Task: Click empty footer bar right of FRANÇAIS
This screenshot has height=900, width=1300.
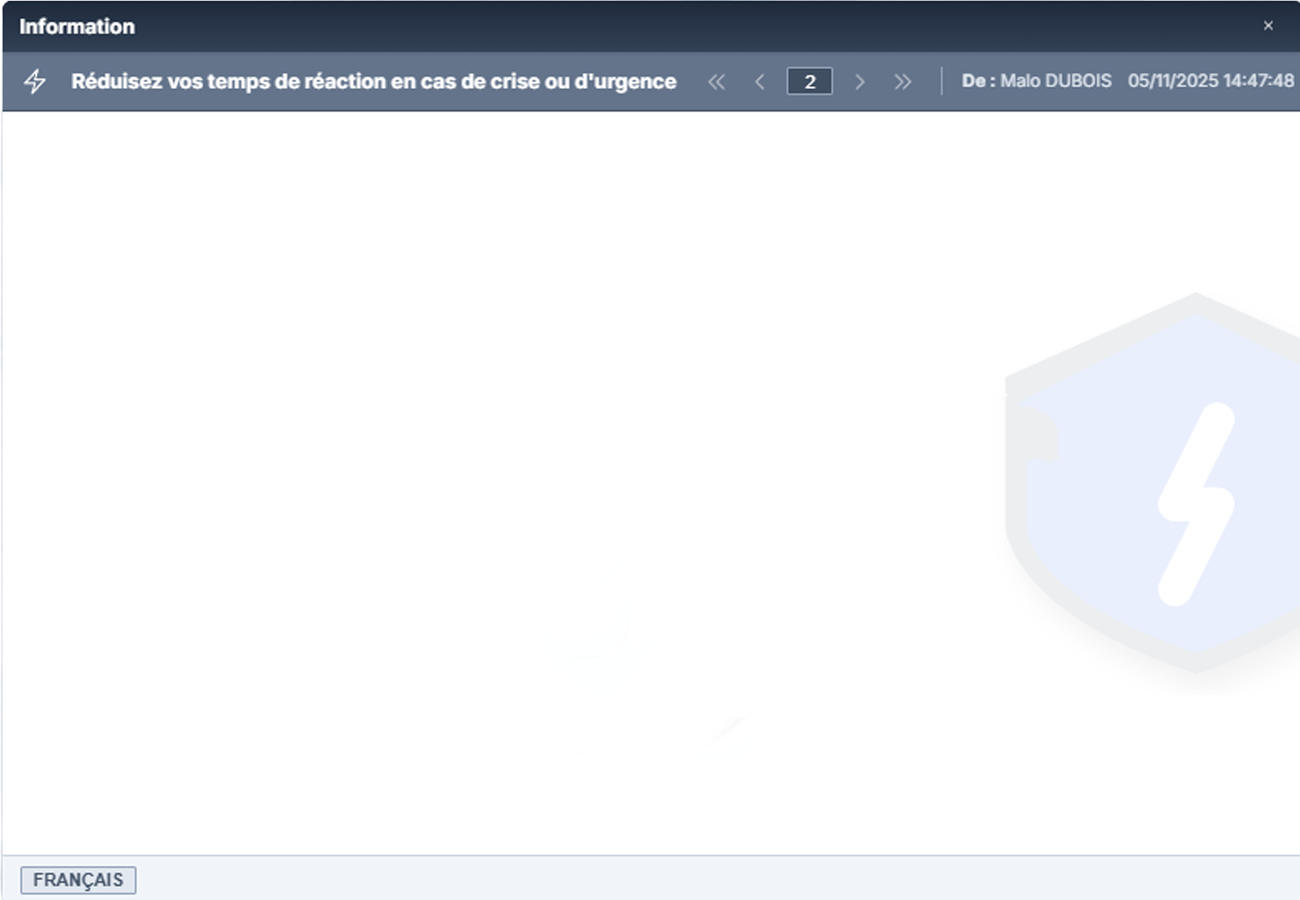Action: pyautogui.click(x=700, y=879)
